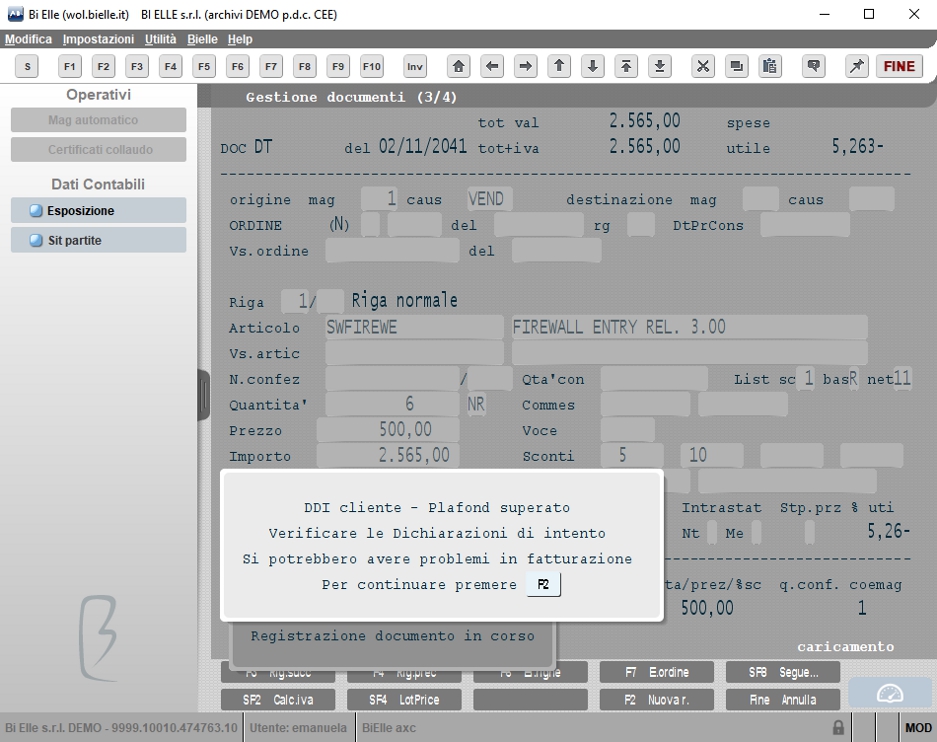The height and width of the screenshot is (742, 937).
Task: Click the Inv toolbar button
Action: tap(415, 66)
